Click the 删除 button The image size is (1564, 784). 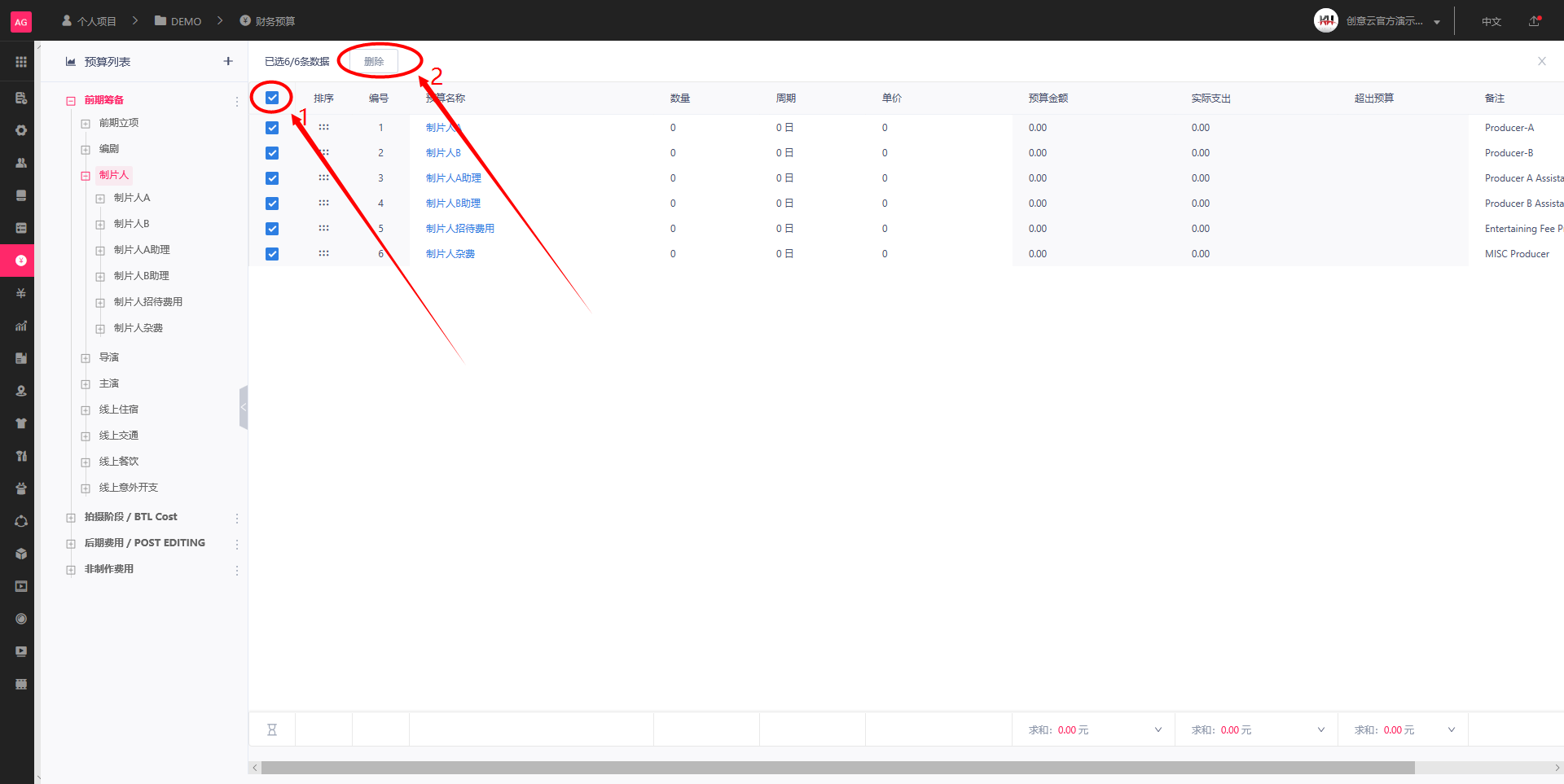coord(374,61)
